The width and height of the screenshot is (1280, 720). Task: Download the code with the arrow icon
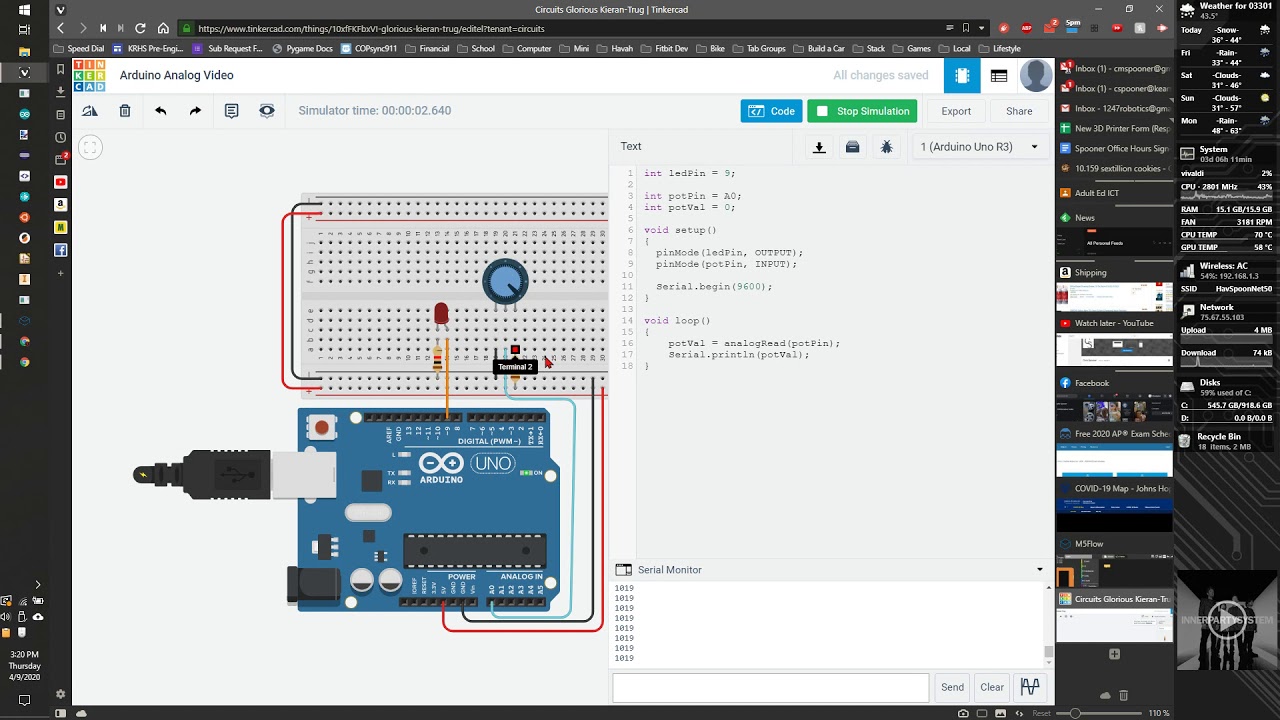coord(819,147)
